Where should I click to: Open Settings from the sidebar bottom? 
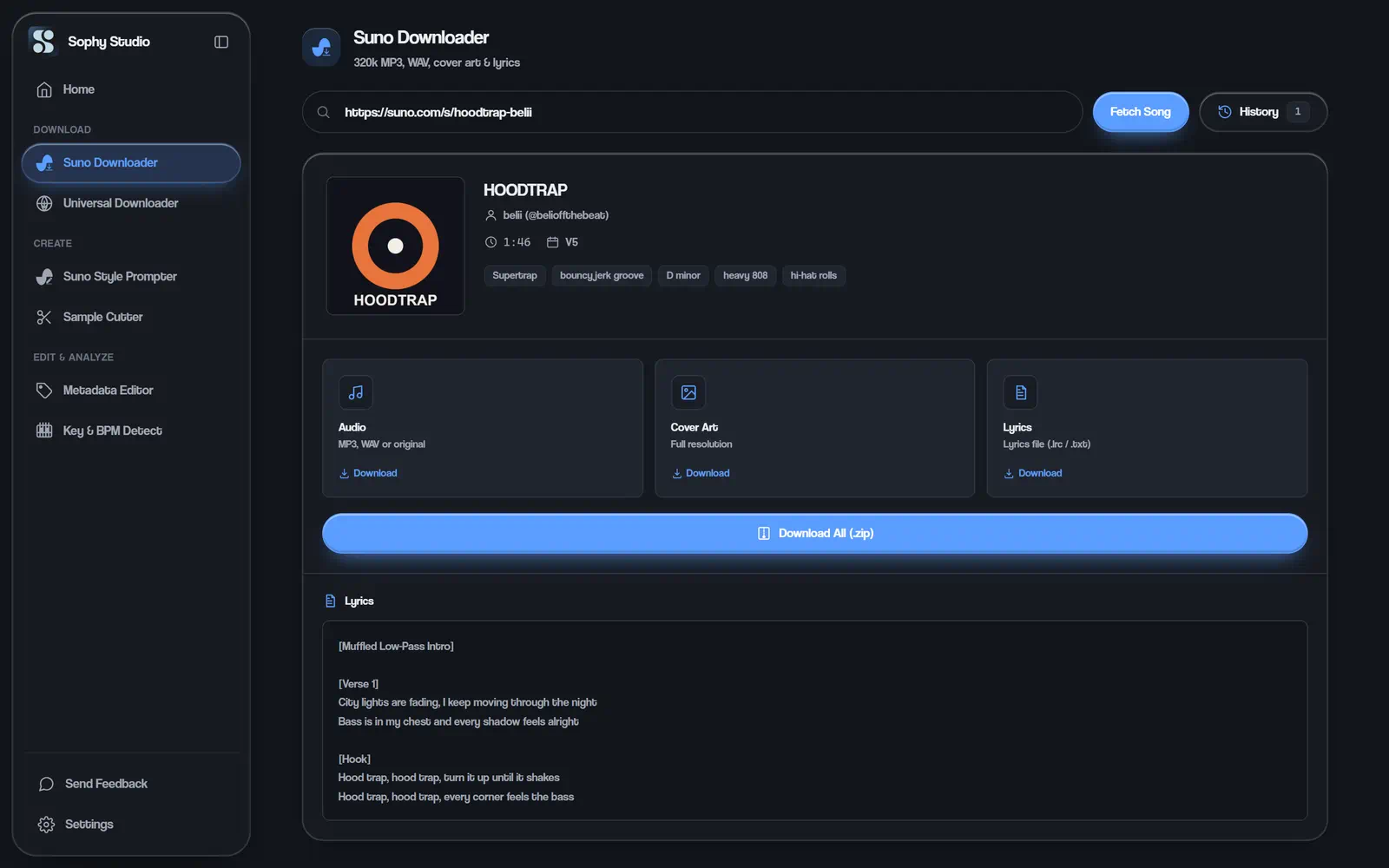tap(131, 825)
